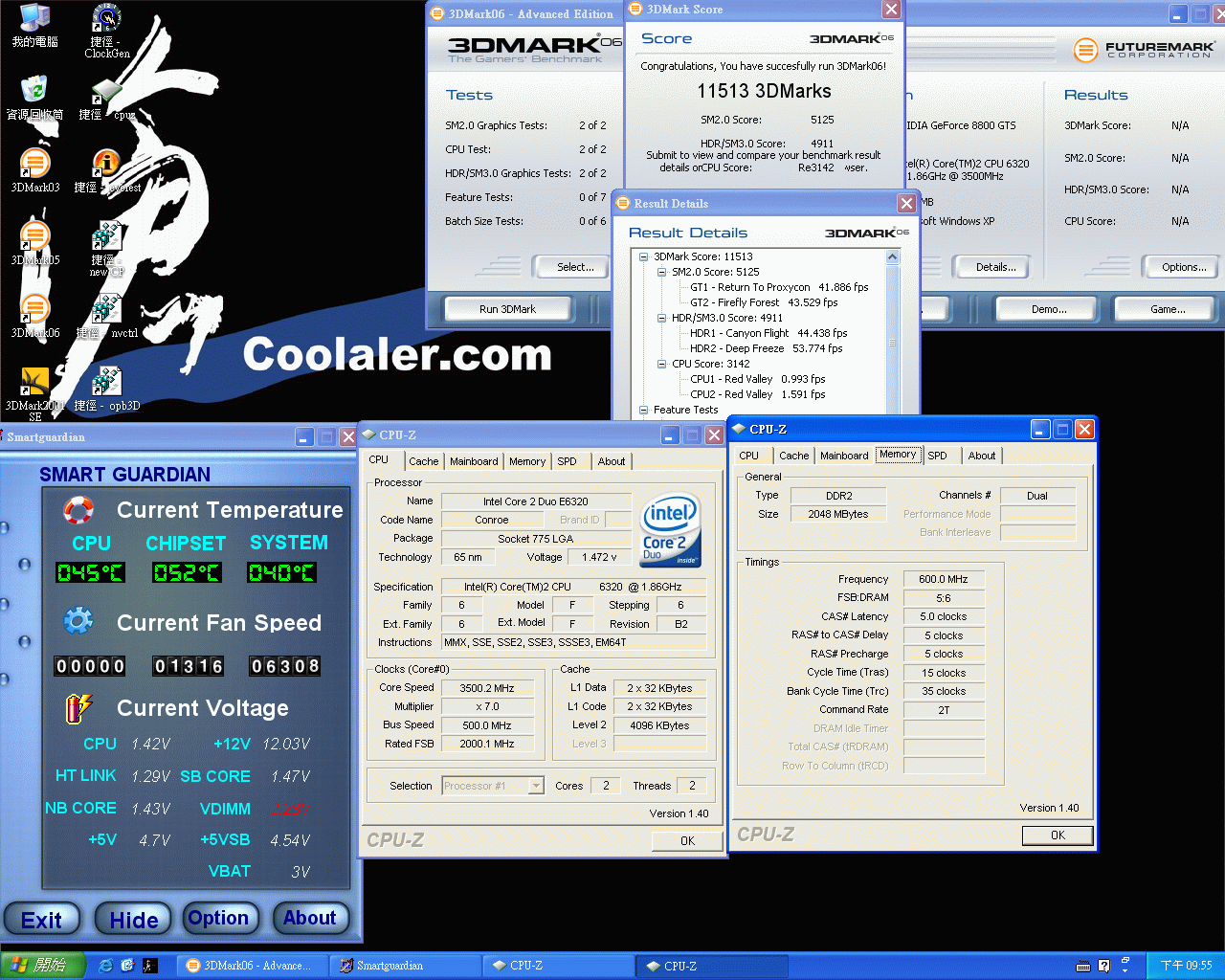The width and height of the screenshot is (1225, 980).
Task: Open the ClockGen desktop shortcut
Action: point(107,31)
